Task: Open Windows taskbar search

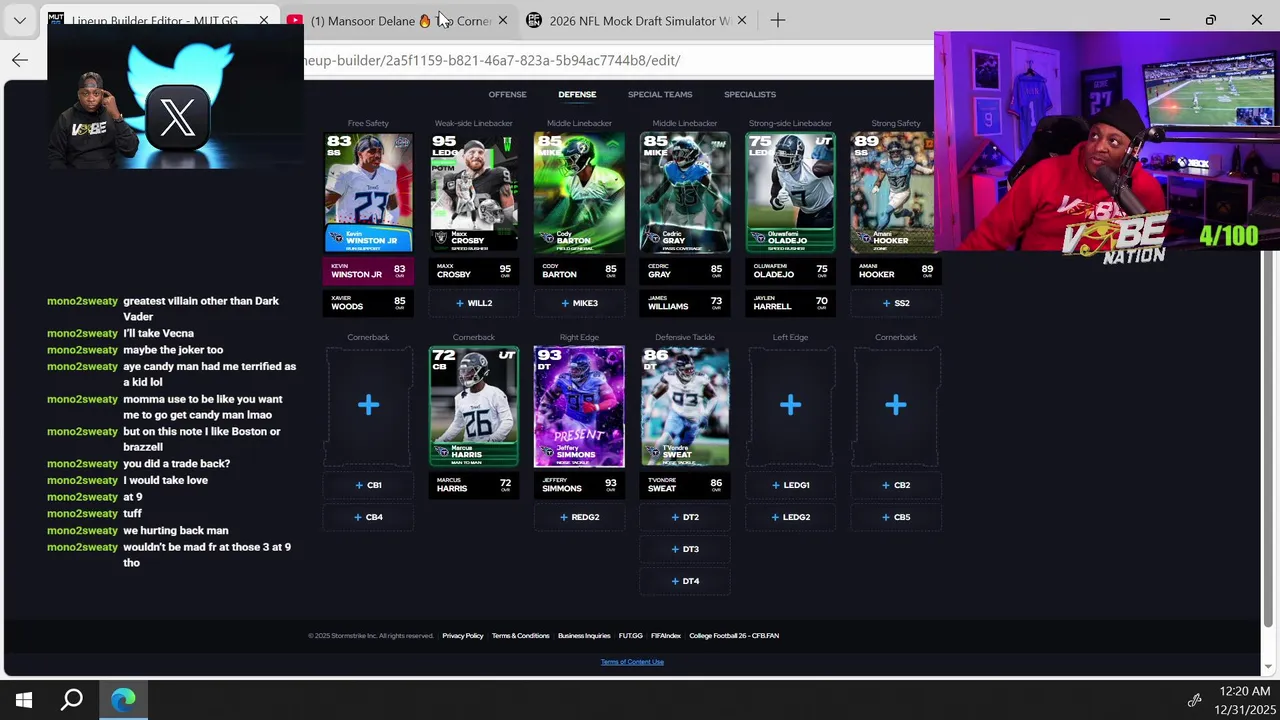Action: (72, 700)
